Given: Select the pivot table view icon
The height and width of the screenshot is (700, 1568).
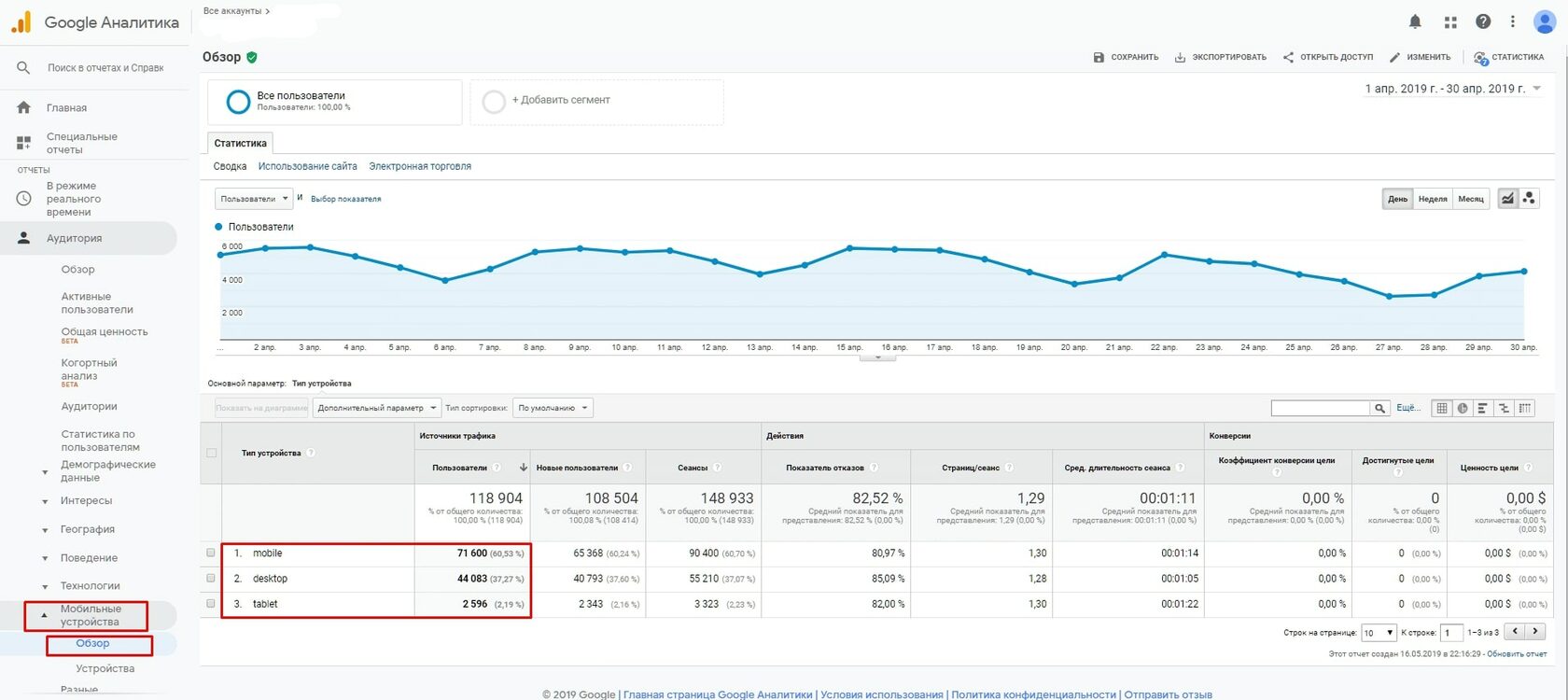Looking at the screenshot, I should [1525, 408].
